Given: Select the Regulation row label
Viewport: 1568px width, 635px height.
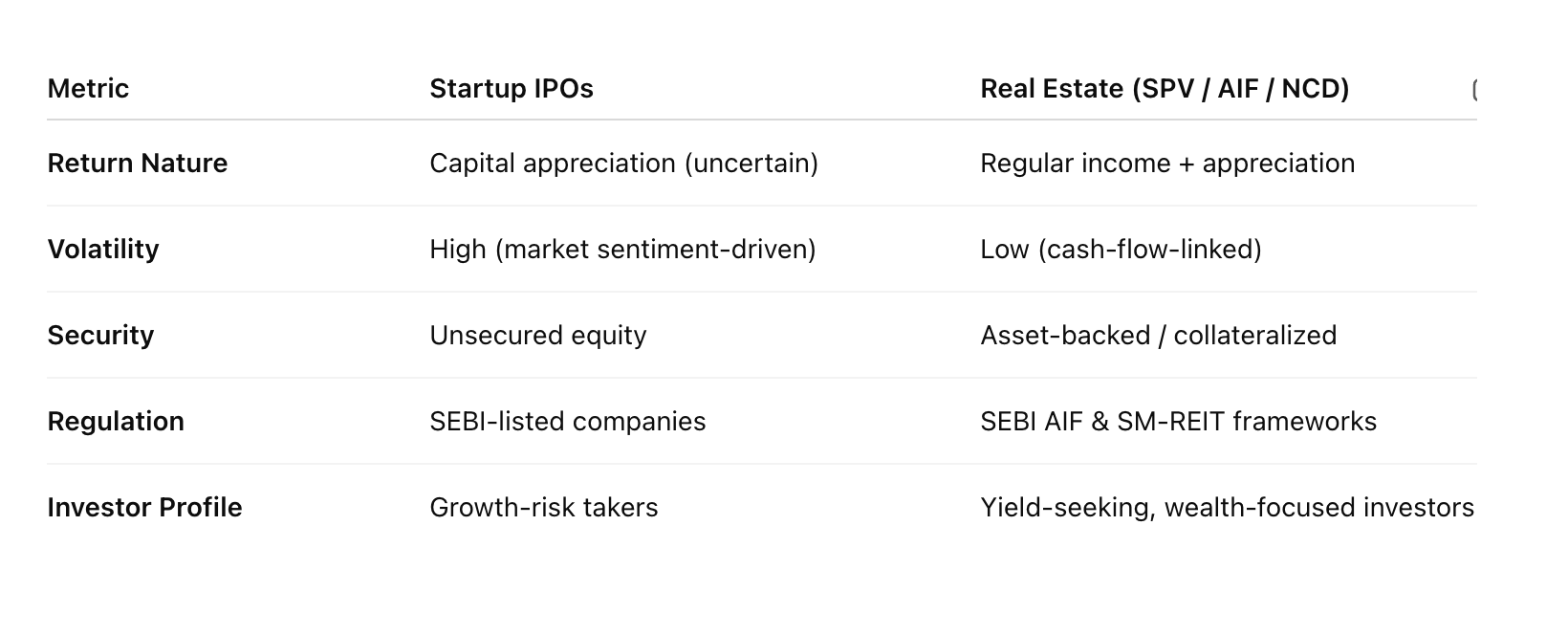Looking at the screenshot, I should pos(116,422).
